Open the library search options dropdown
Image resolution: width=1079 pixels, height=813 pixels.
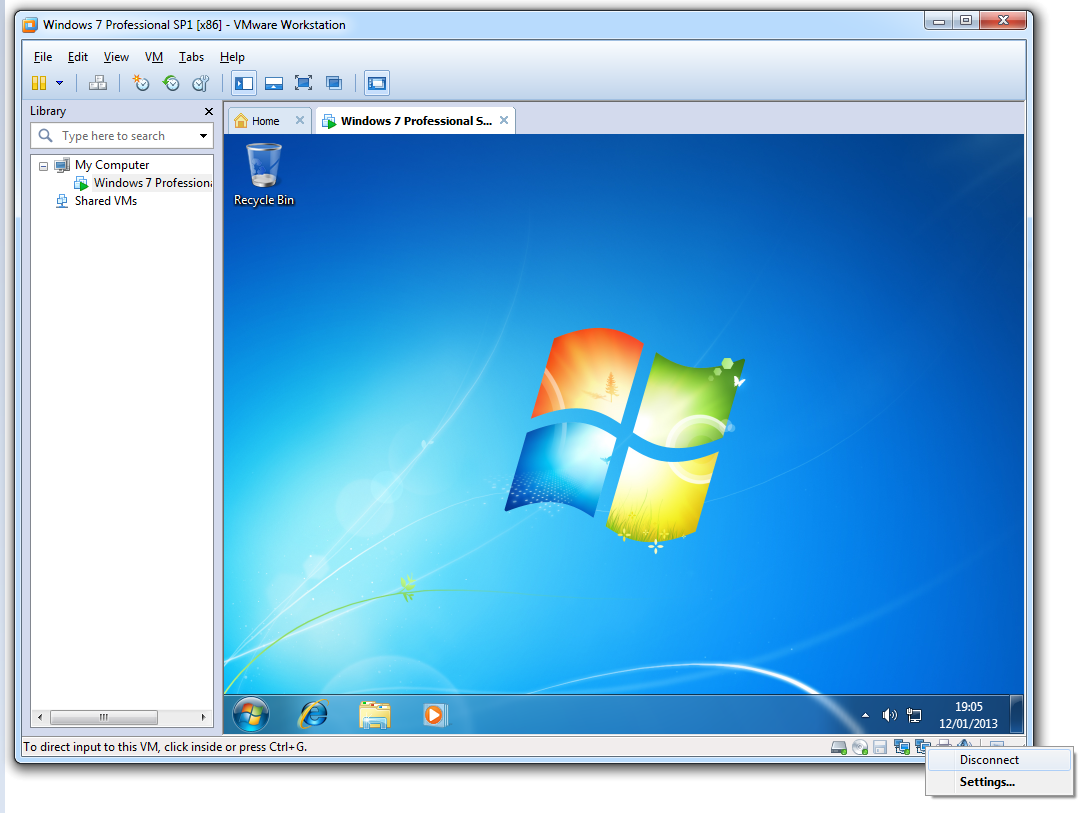[203, 136]
